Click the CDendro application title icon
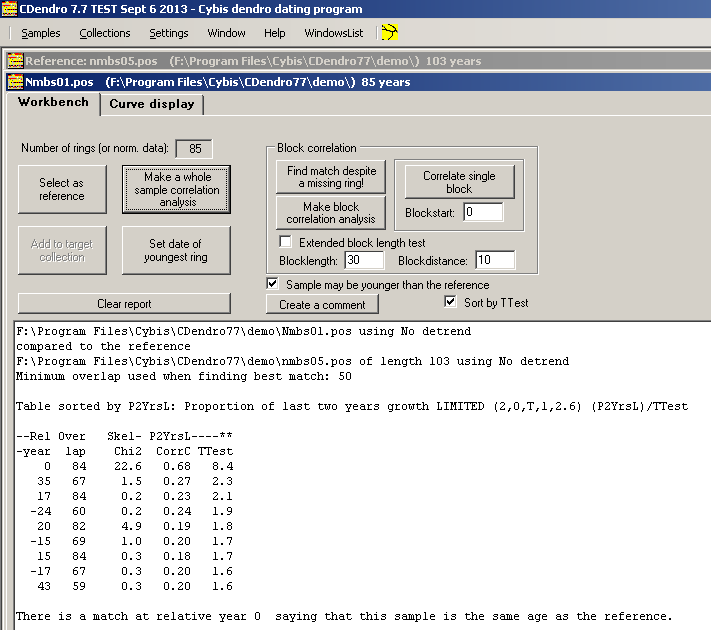 [x=9, y=9]
